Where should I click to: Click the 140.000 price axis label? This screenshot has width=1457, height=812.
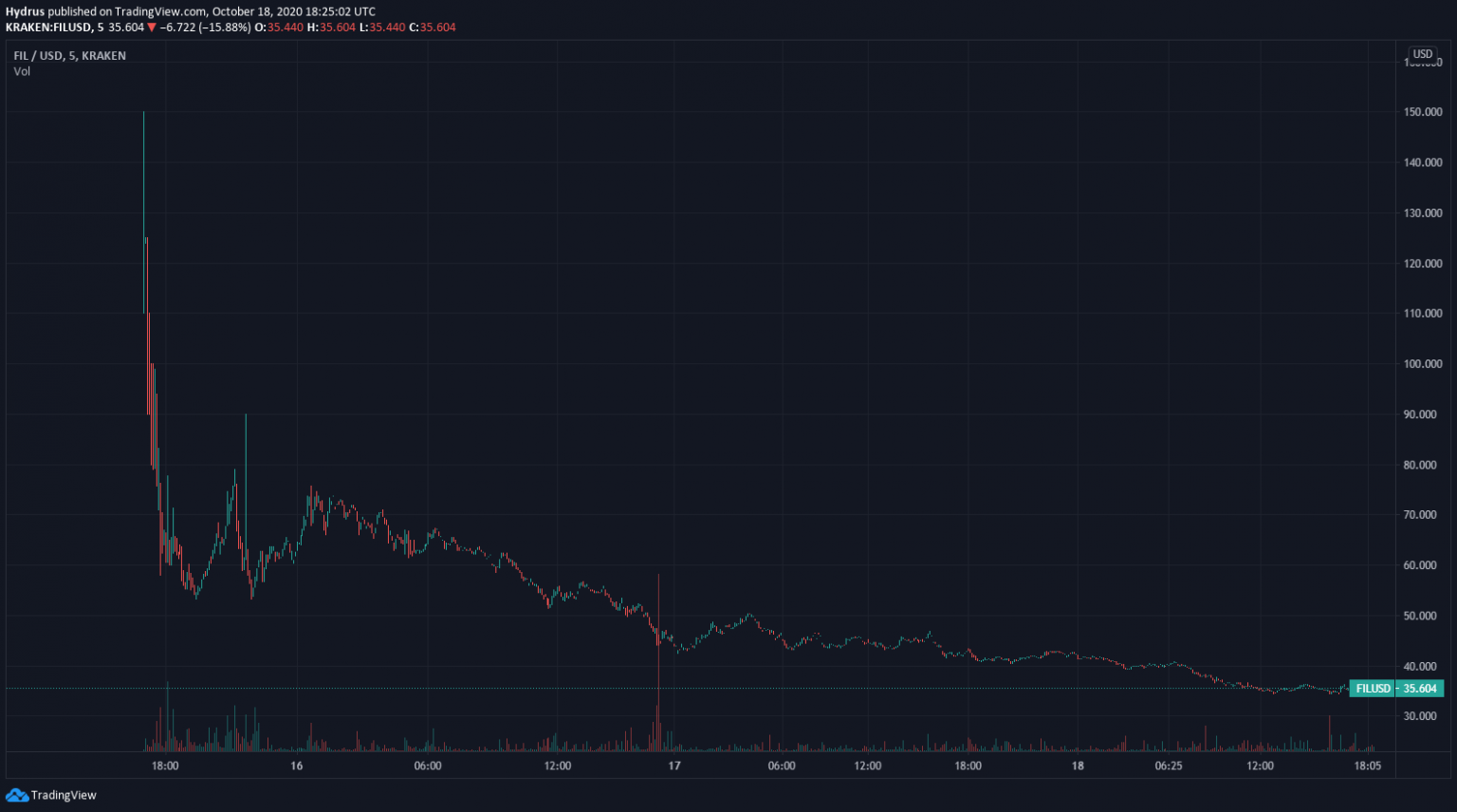[1423, 162]
